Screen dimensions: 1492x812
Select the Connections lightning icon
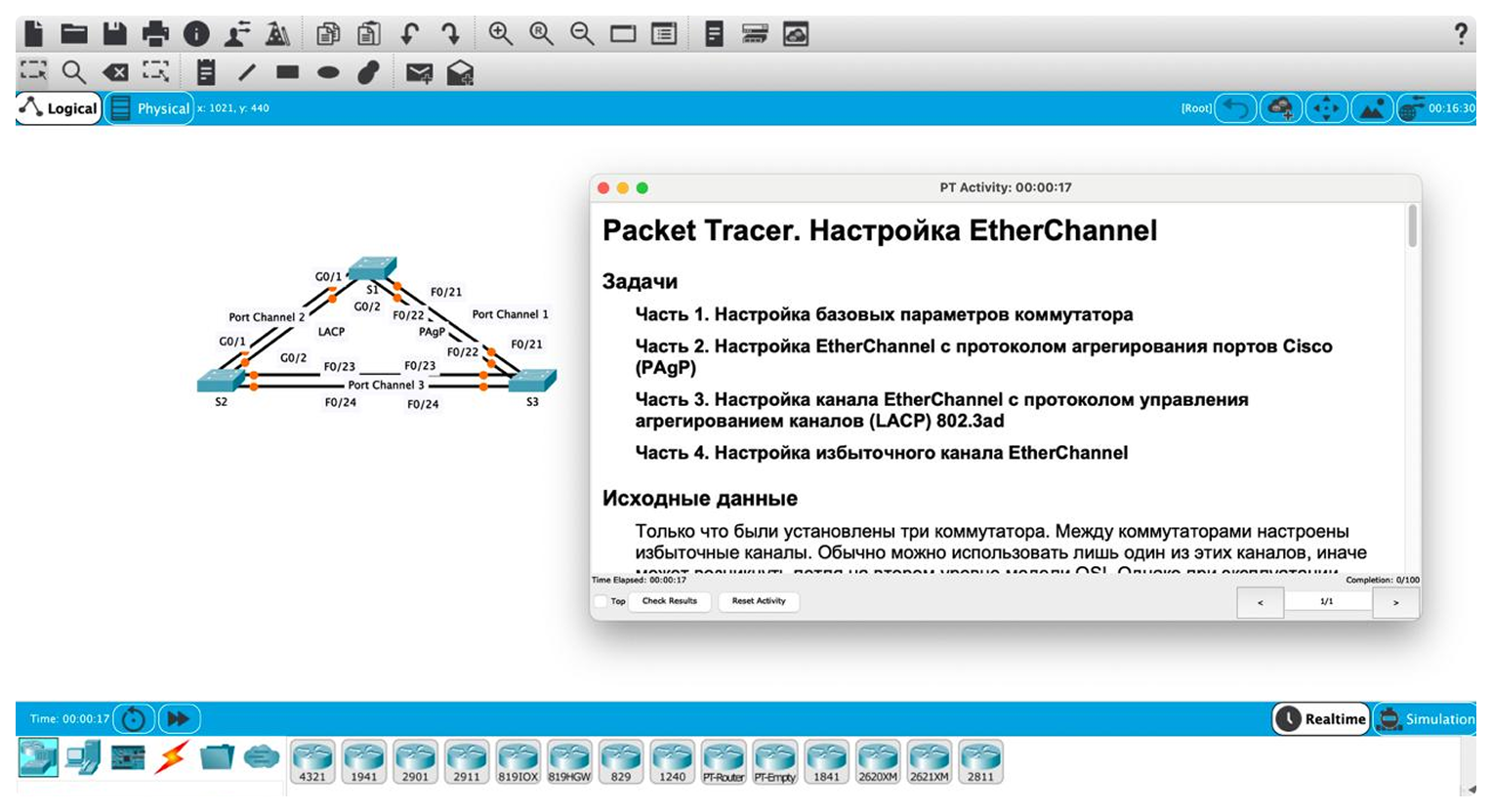tap(172, 757)
